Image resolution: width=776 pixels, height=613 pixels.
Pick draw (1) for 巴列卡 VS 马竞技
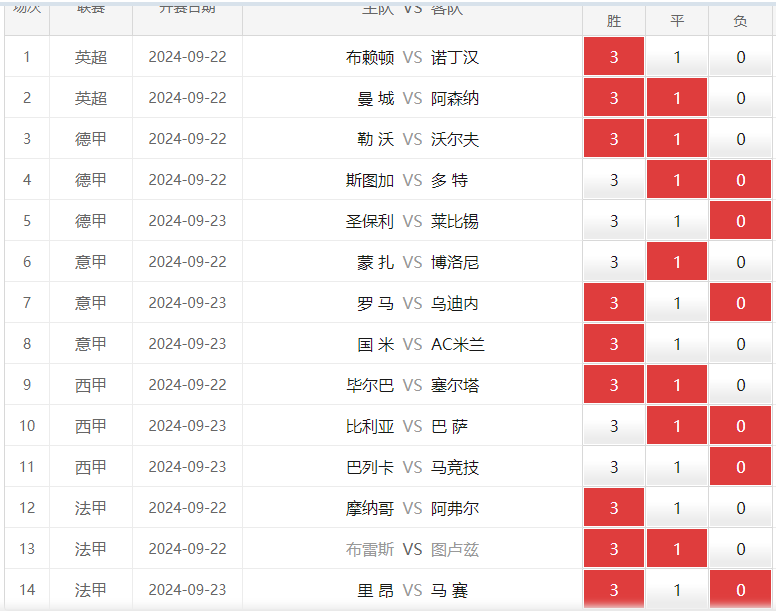677,467
